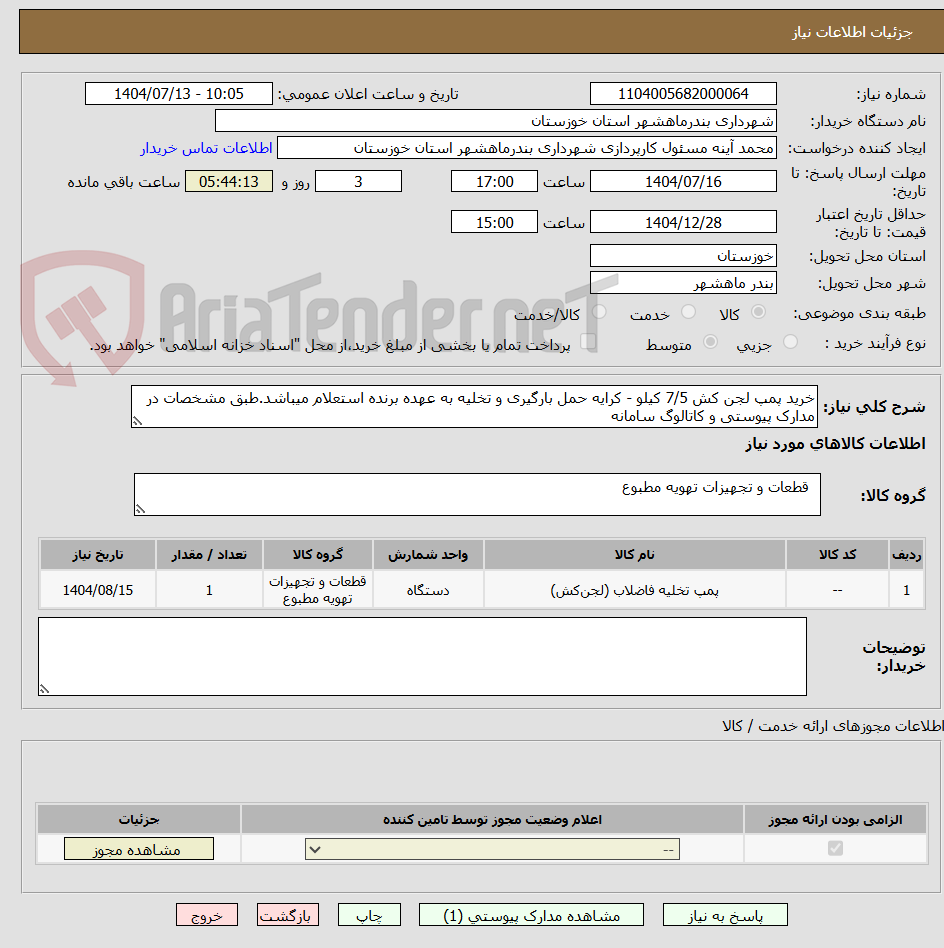Select the کالا/خدمت radio option
The height and width of the screenshot is (948, 944).
tap(598, 311)
